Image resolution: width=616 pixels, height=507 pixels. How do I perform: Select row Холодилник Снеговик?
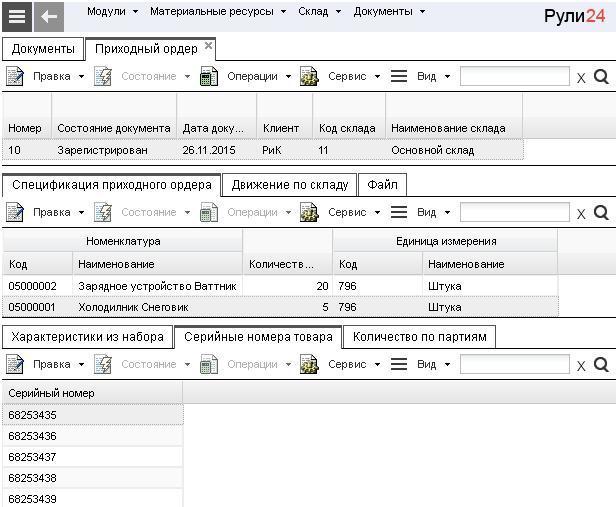click(280, 307)
